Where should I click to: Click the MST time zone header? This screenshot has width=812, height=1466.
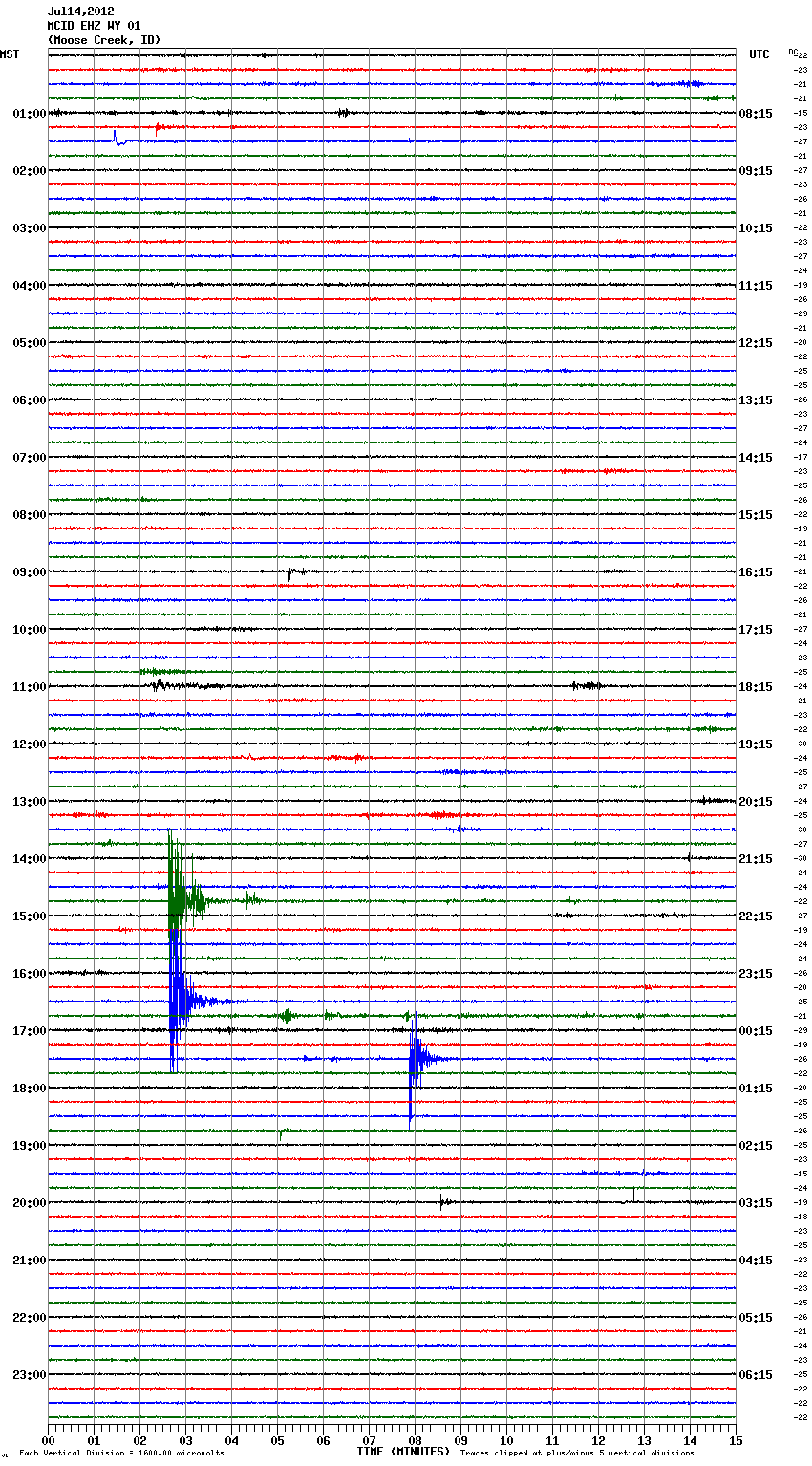tap(10, 54)
